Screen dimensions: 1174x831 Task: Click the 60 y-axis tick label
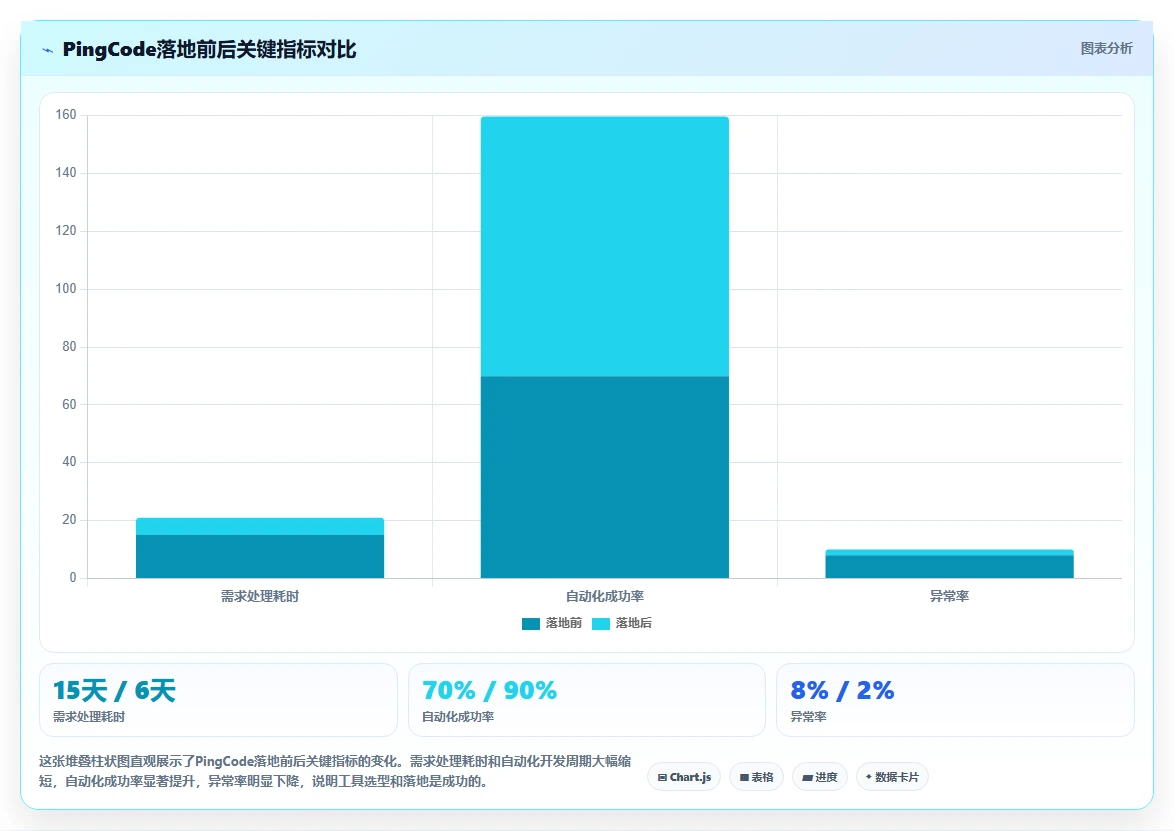pyautogui.click(x=69, y=404)
